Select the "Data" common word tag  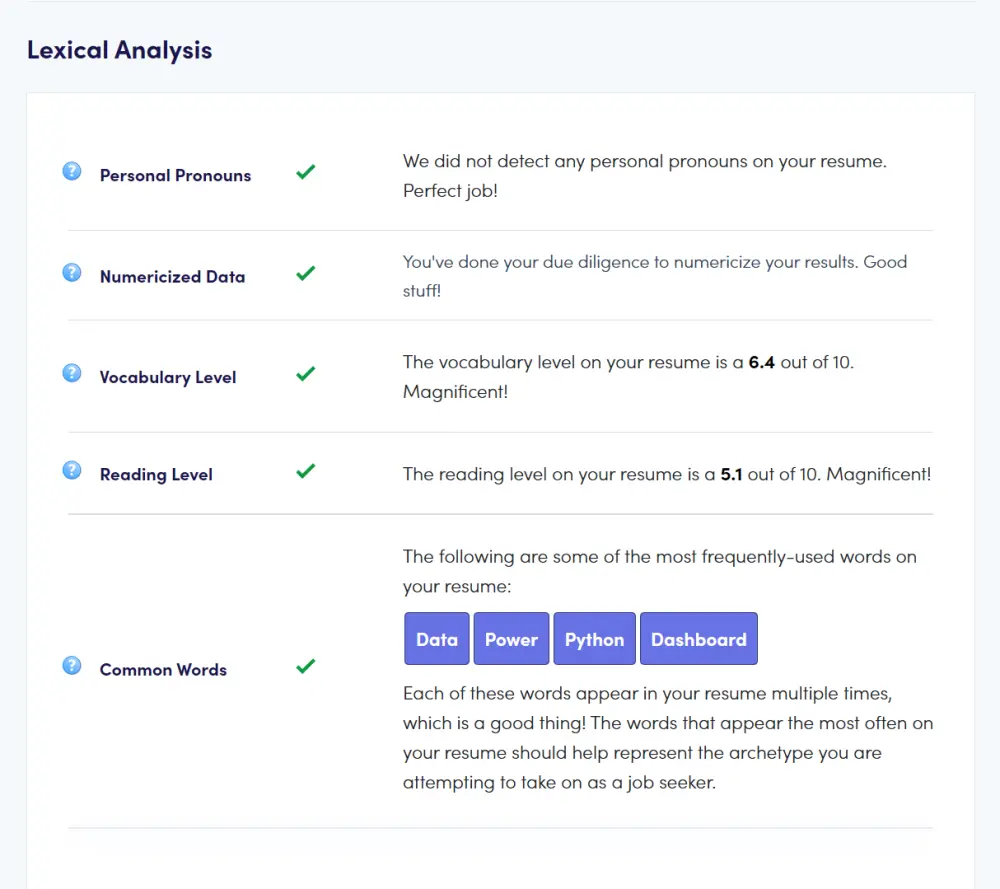(437, 639)
